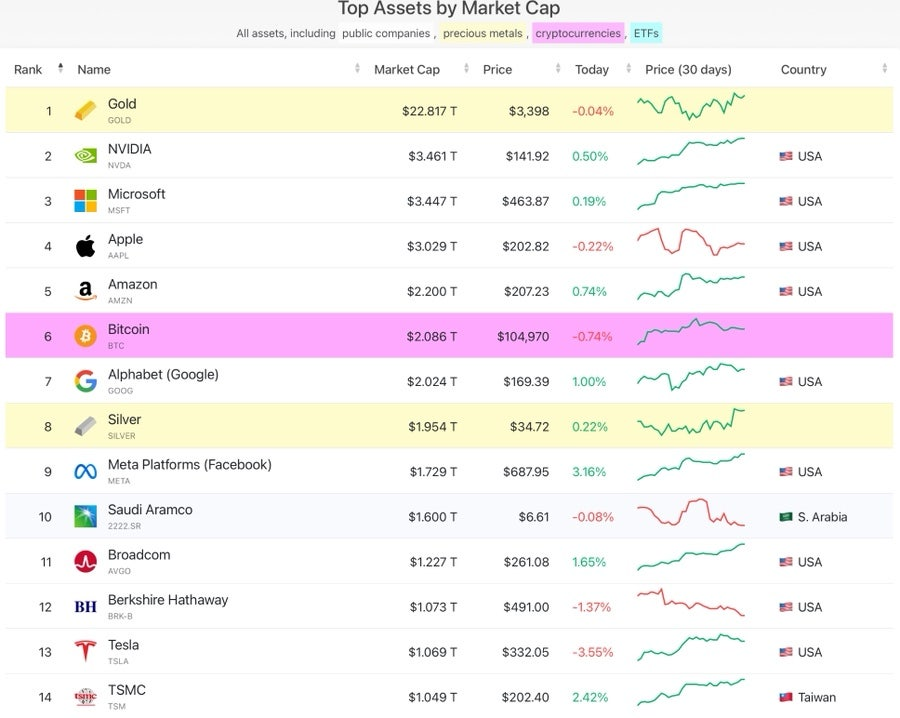900x718 pixels.
Task: Click Apple's 30-day price chart
Action: (x=690, y=241)
